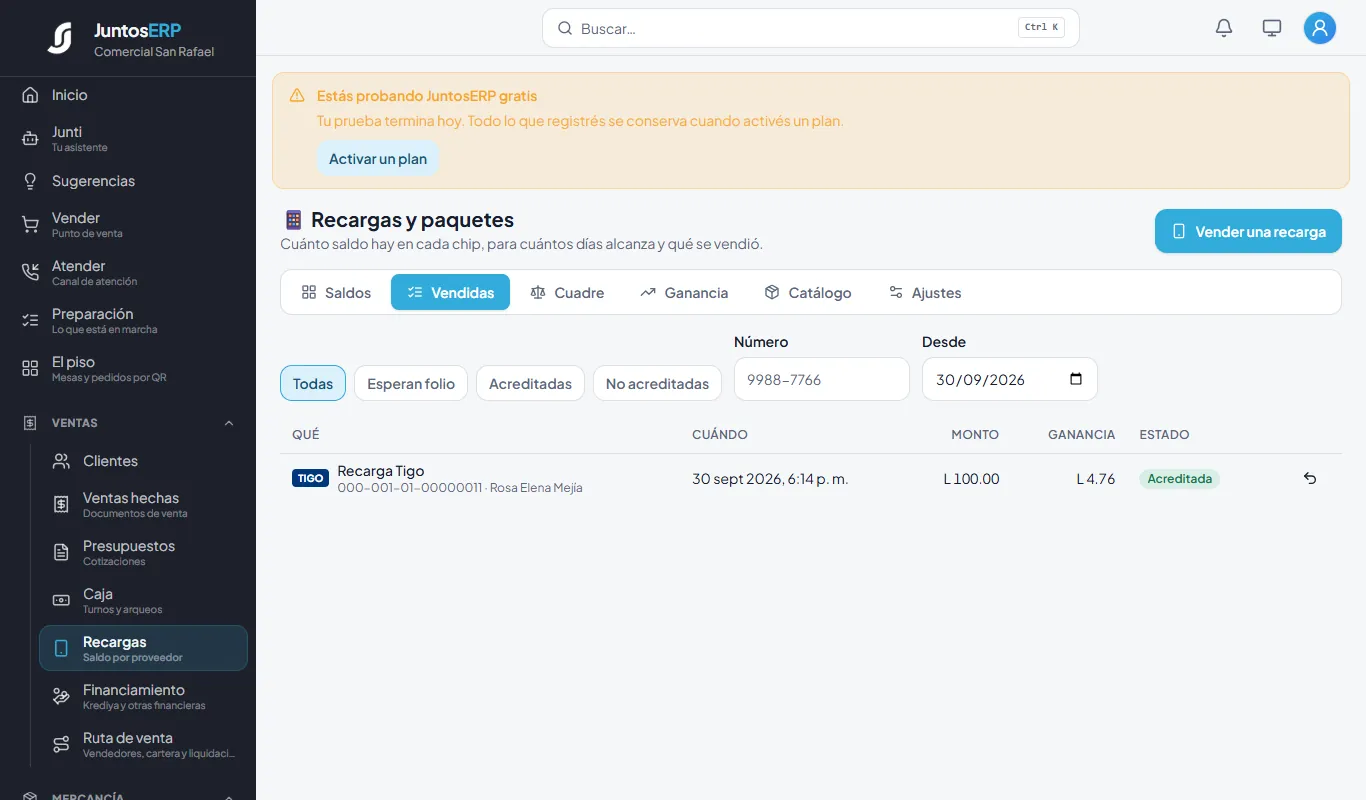Click the Recarga Tigo row title
This screenshot has width=1366, height=800.
(381, 471)
